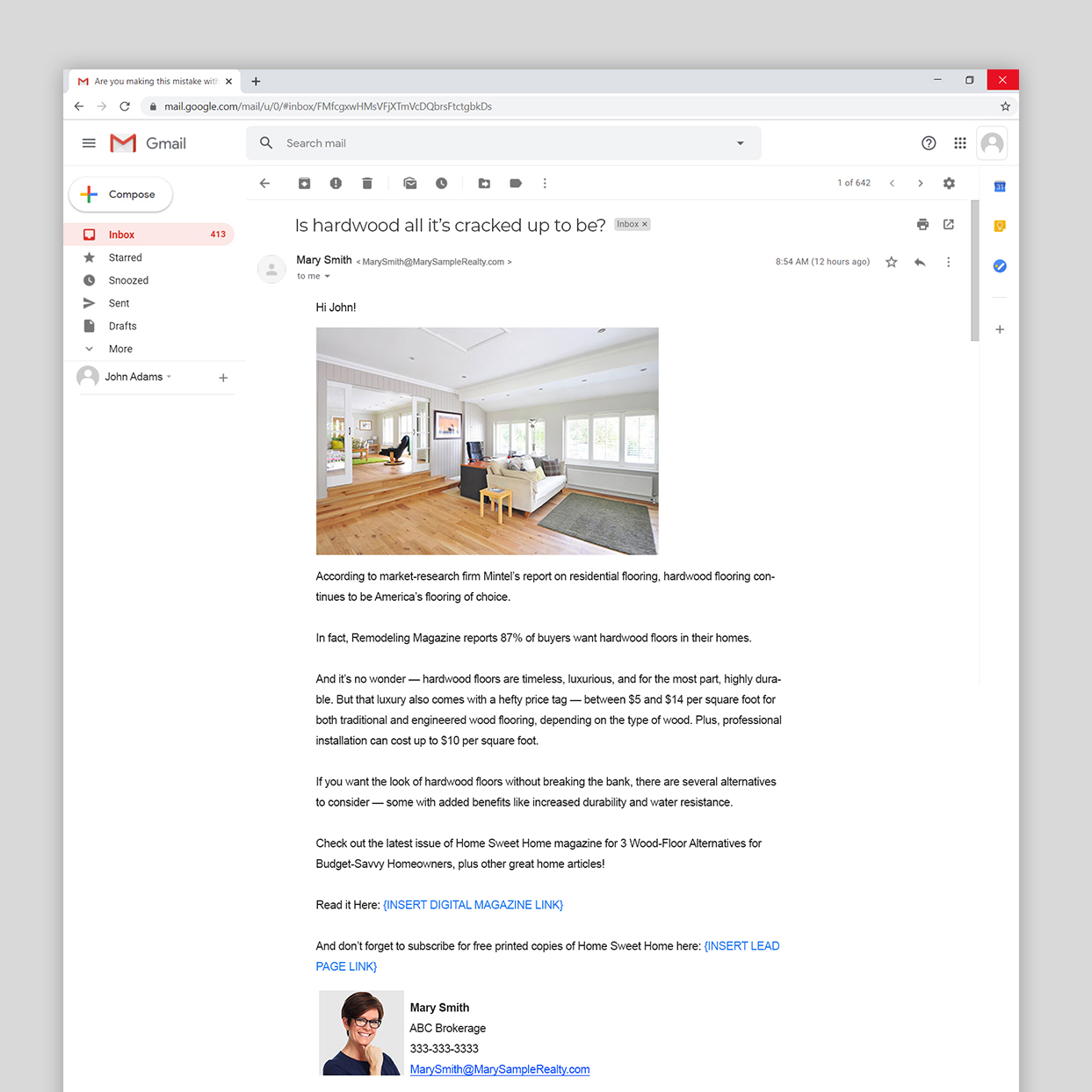Snooze the email using the clock icon
1092x1092 pixels.
pos(441,183)
